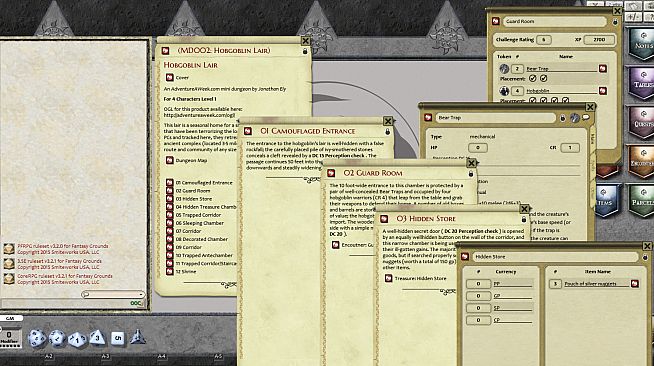Pick up the d10 die

click(x=77, y=339)
